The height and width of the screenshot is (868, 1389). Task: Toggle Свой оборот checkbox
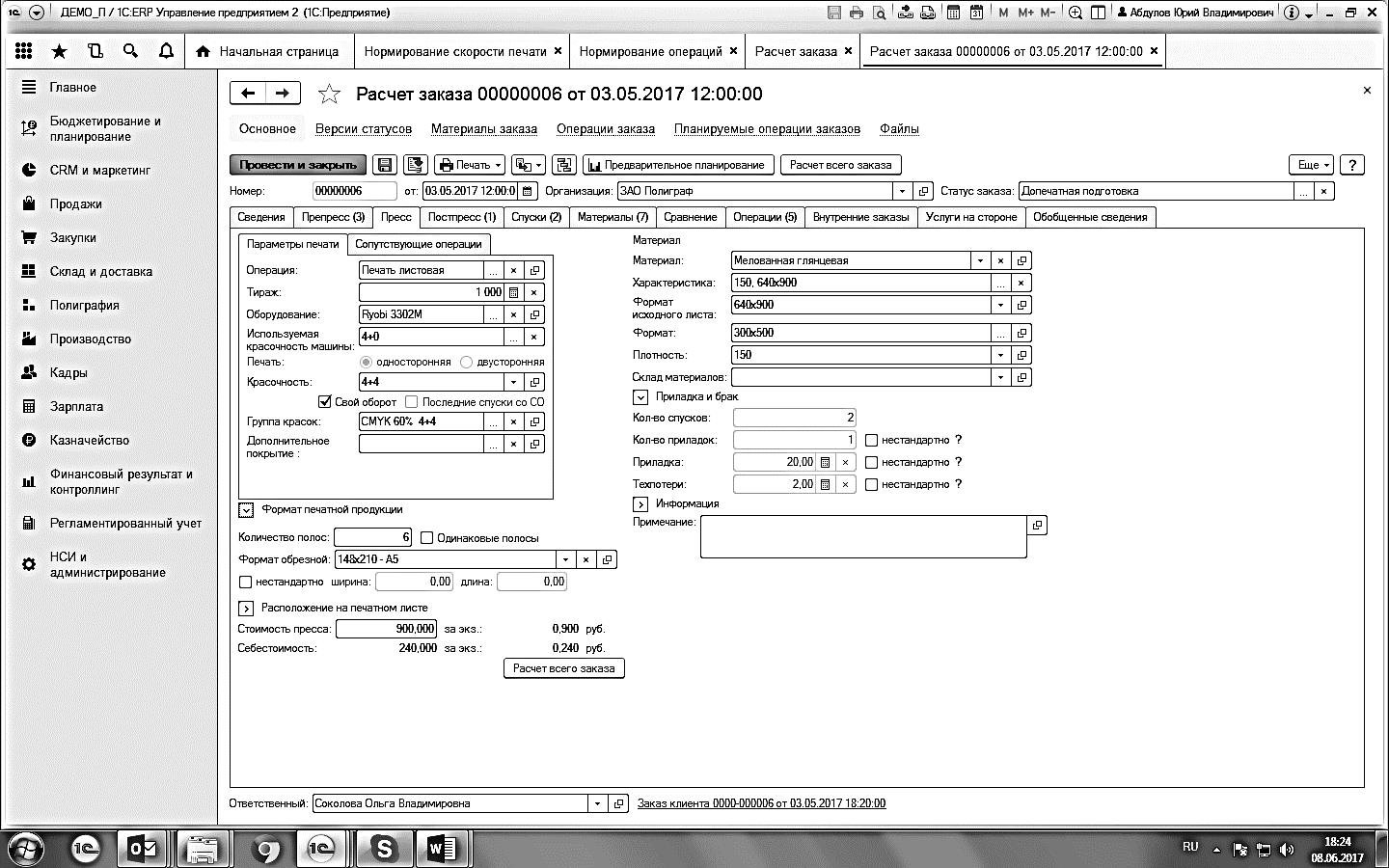[325, 401]
